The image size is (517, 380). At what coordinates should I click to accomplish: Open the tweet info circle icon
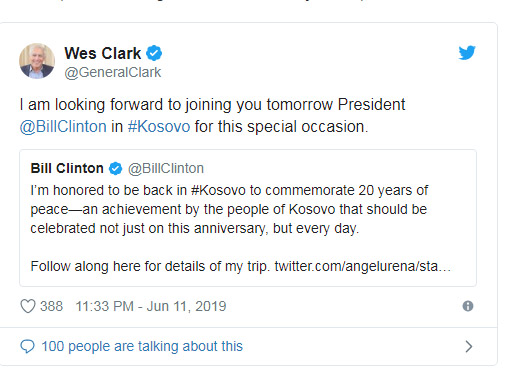(x=468, y=306)
